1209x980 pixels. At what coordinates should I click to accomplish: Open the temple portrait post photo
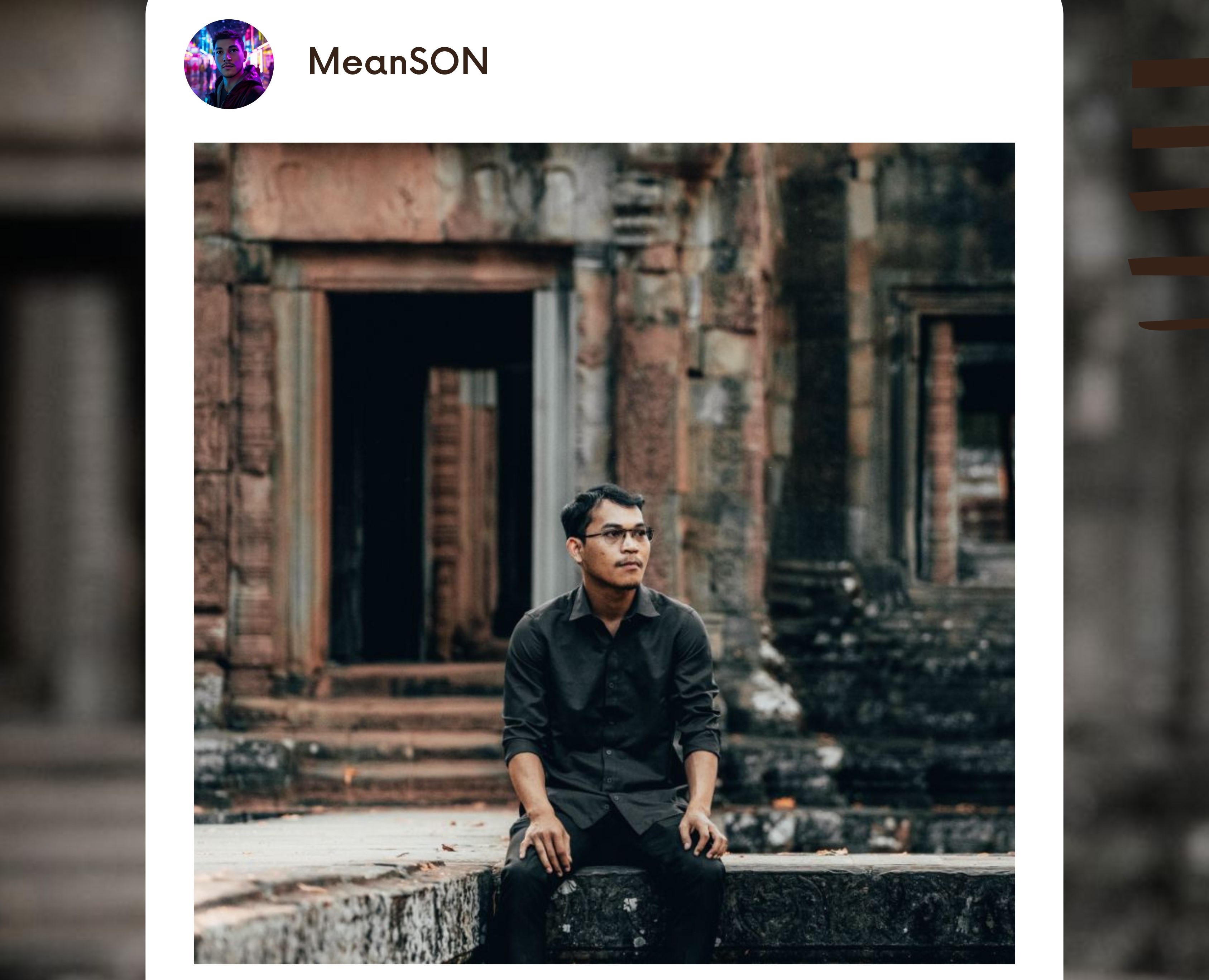[x=604, y=553]
